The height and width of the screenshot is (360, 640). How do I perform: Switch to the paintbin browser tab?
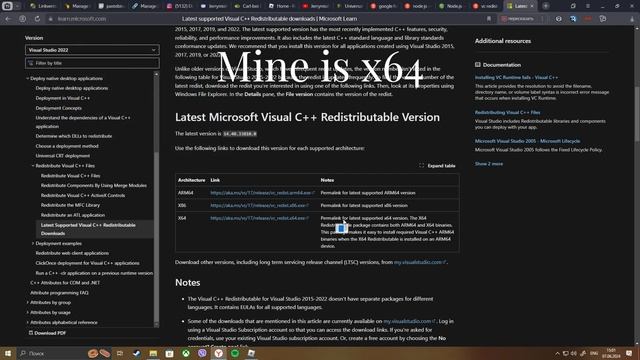(112, 6)
